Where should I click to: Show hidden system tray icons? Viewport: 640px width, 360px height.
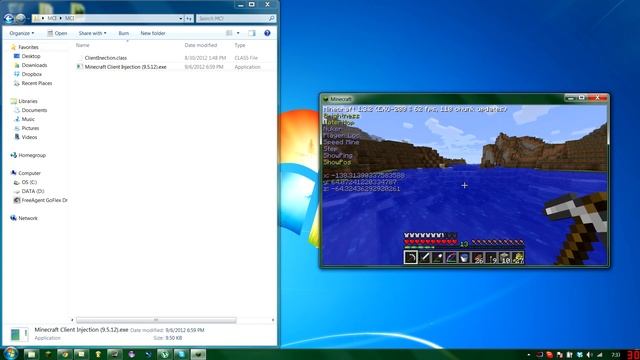click(529, 355)
